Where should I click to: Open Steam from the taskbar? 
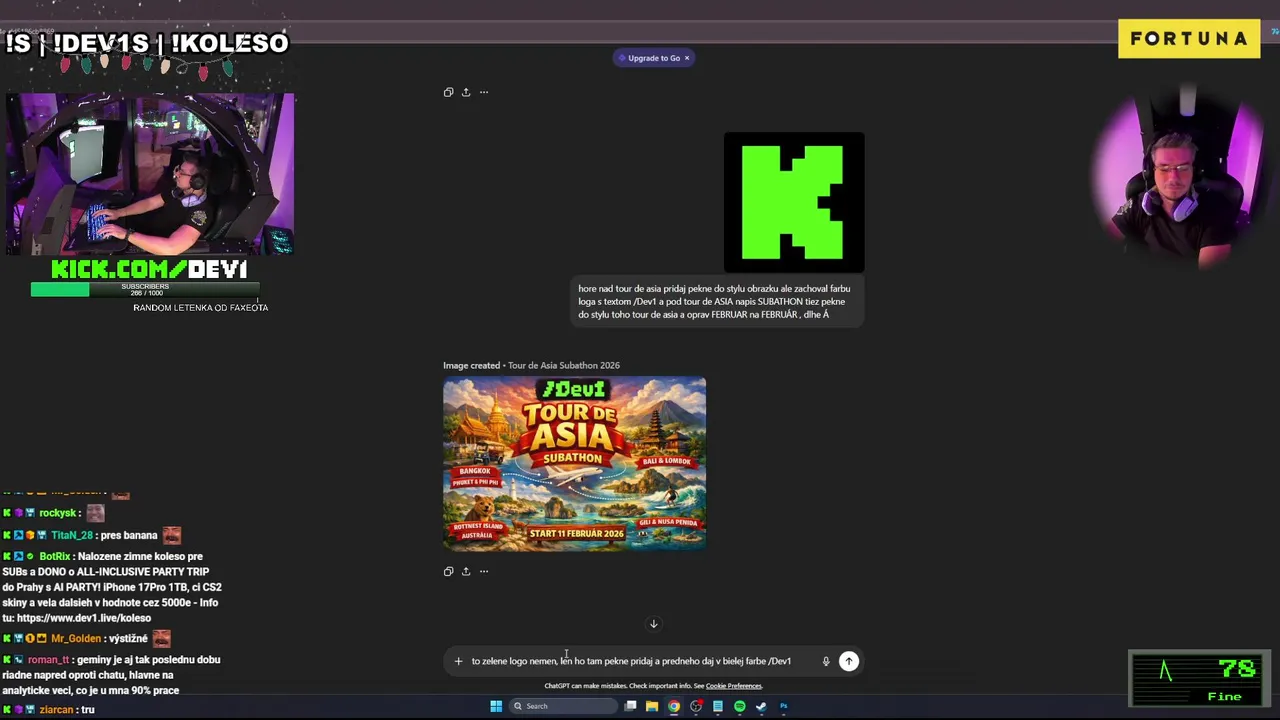click(x=762, y=706)
